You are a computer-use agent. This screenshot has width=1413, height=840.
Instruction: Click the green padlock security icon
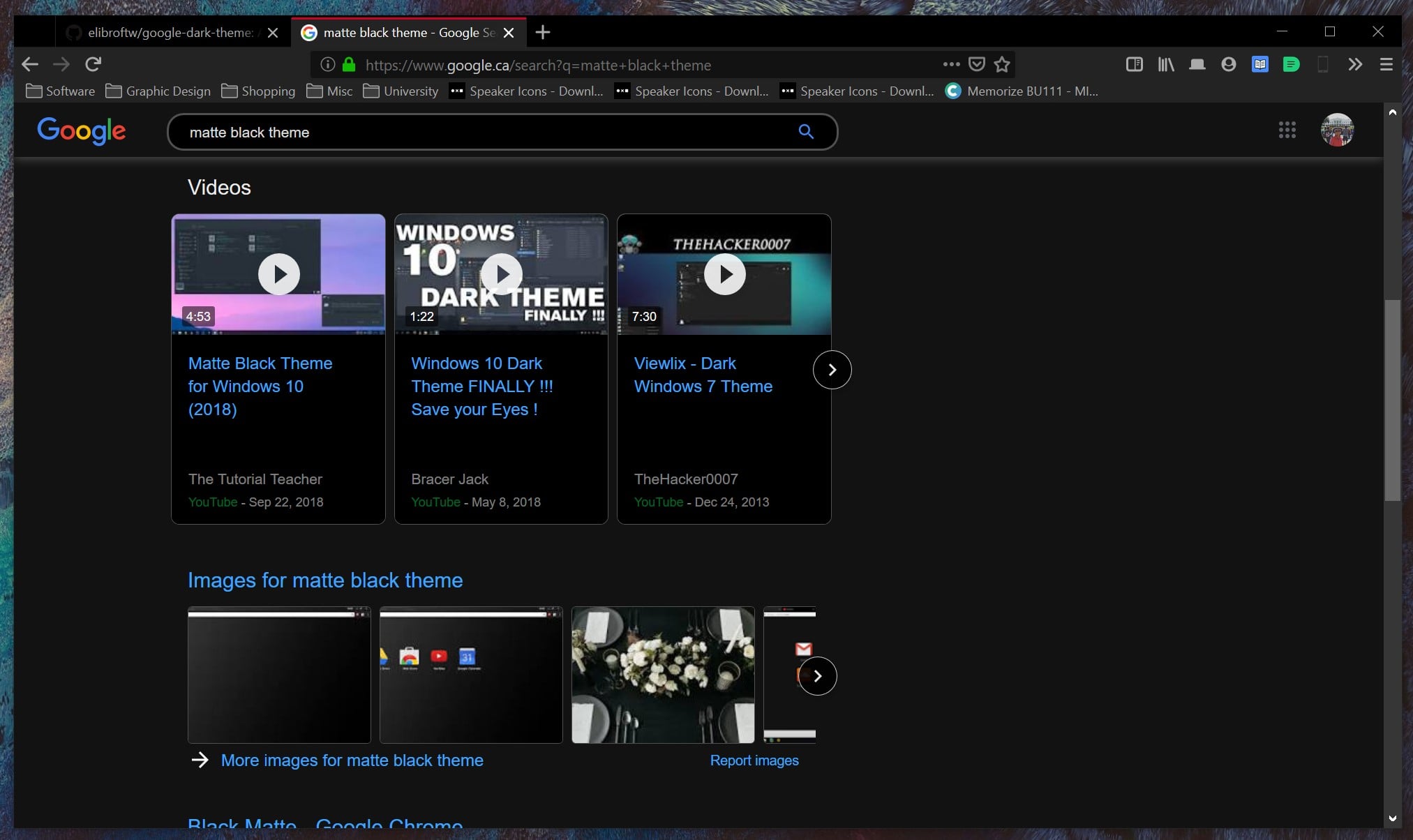point(349,65)
